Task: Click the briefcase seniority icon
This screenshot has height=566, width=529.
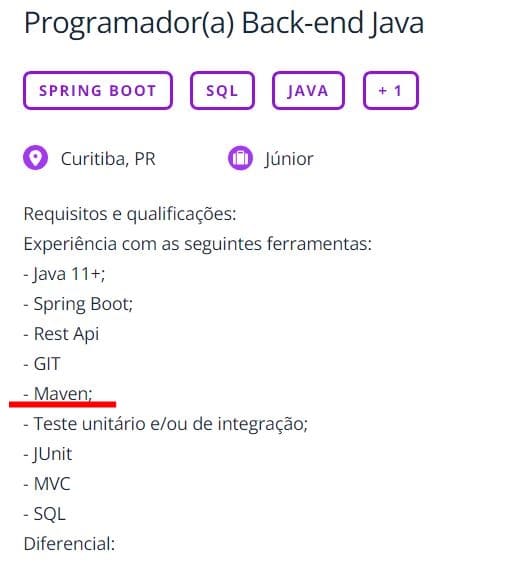Action: coord(240,158)
